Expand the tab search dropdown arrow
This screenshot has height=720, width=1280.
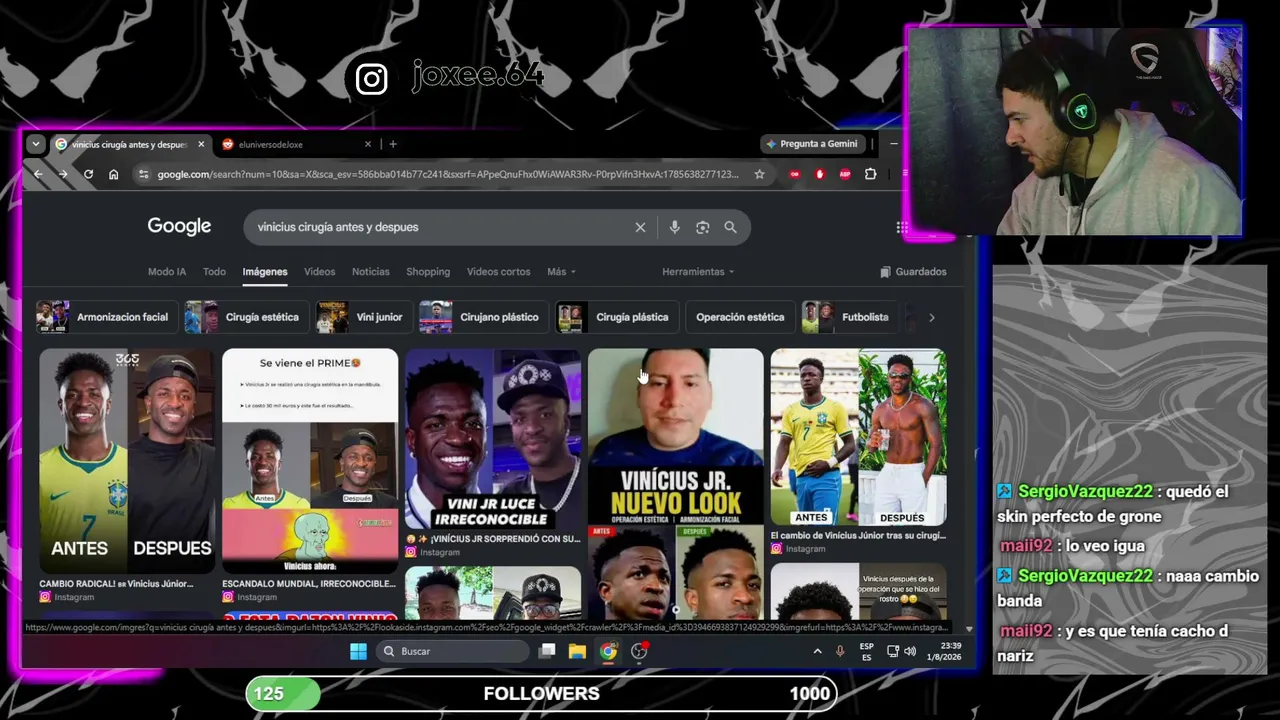coord(36,144)
